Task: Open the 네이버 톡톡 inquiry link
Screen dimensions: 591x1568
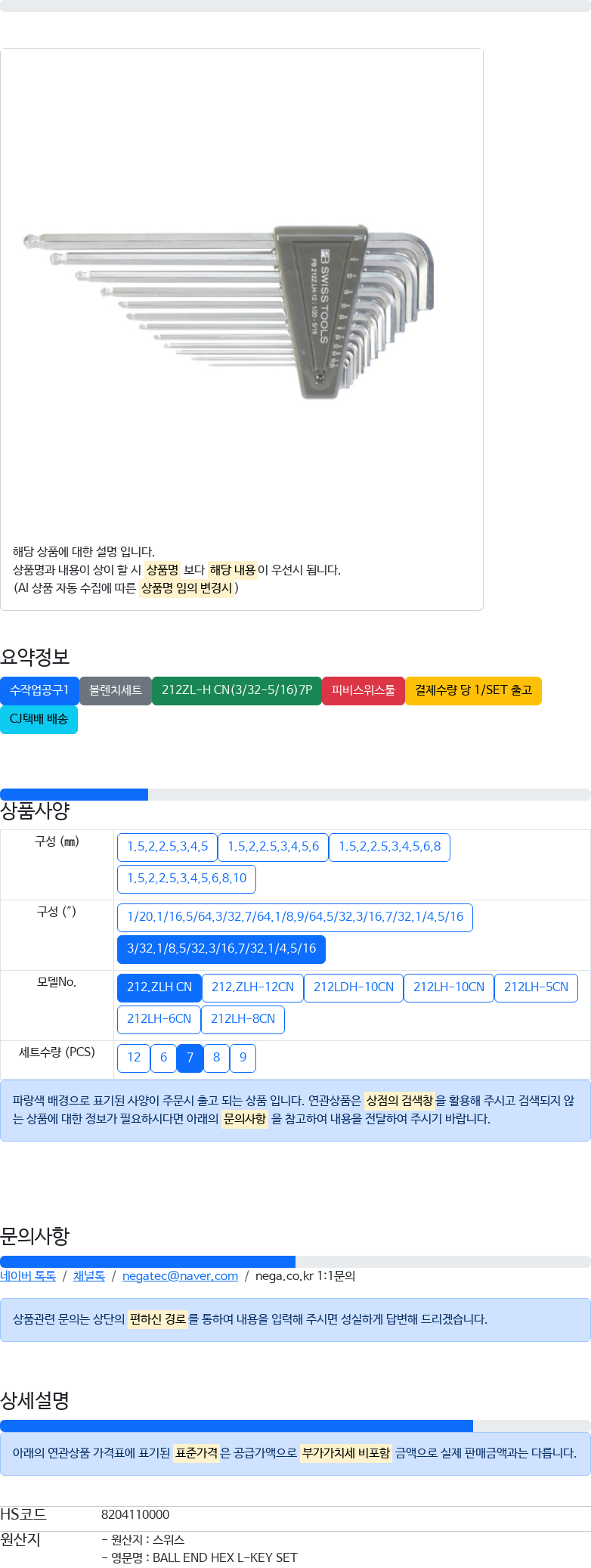Action: click(28, 1276)
